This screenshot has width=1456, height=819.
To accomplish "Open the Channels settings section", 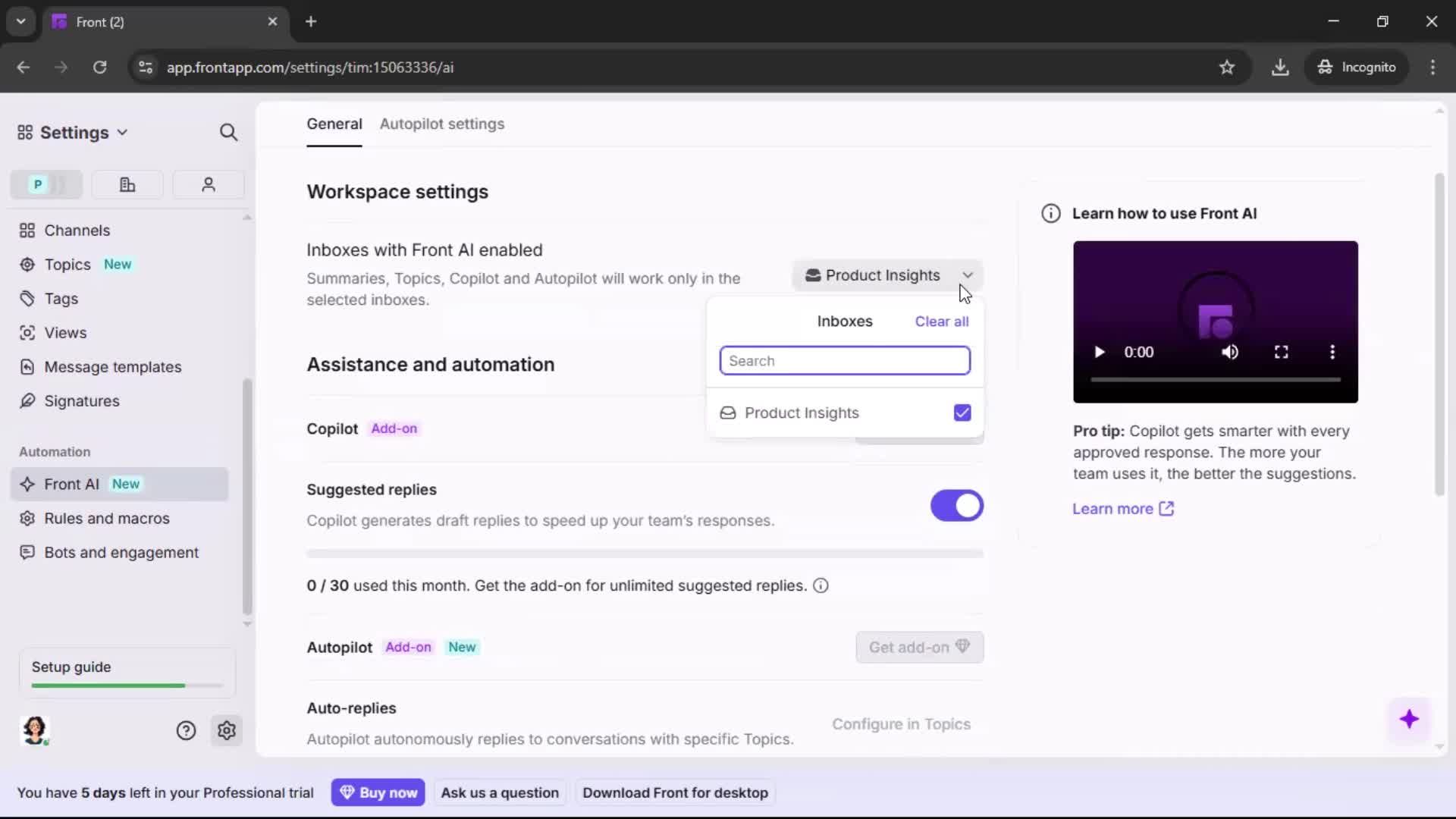I will (75, 230).
